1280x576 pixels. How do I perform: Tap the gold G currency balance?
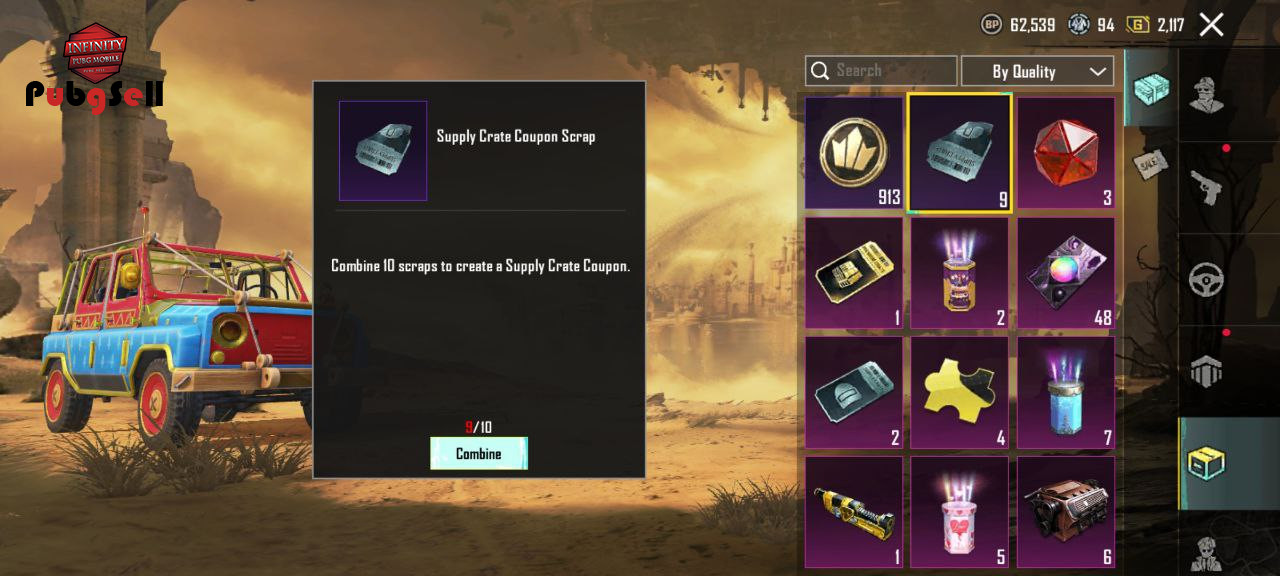point(1155,25)
